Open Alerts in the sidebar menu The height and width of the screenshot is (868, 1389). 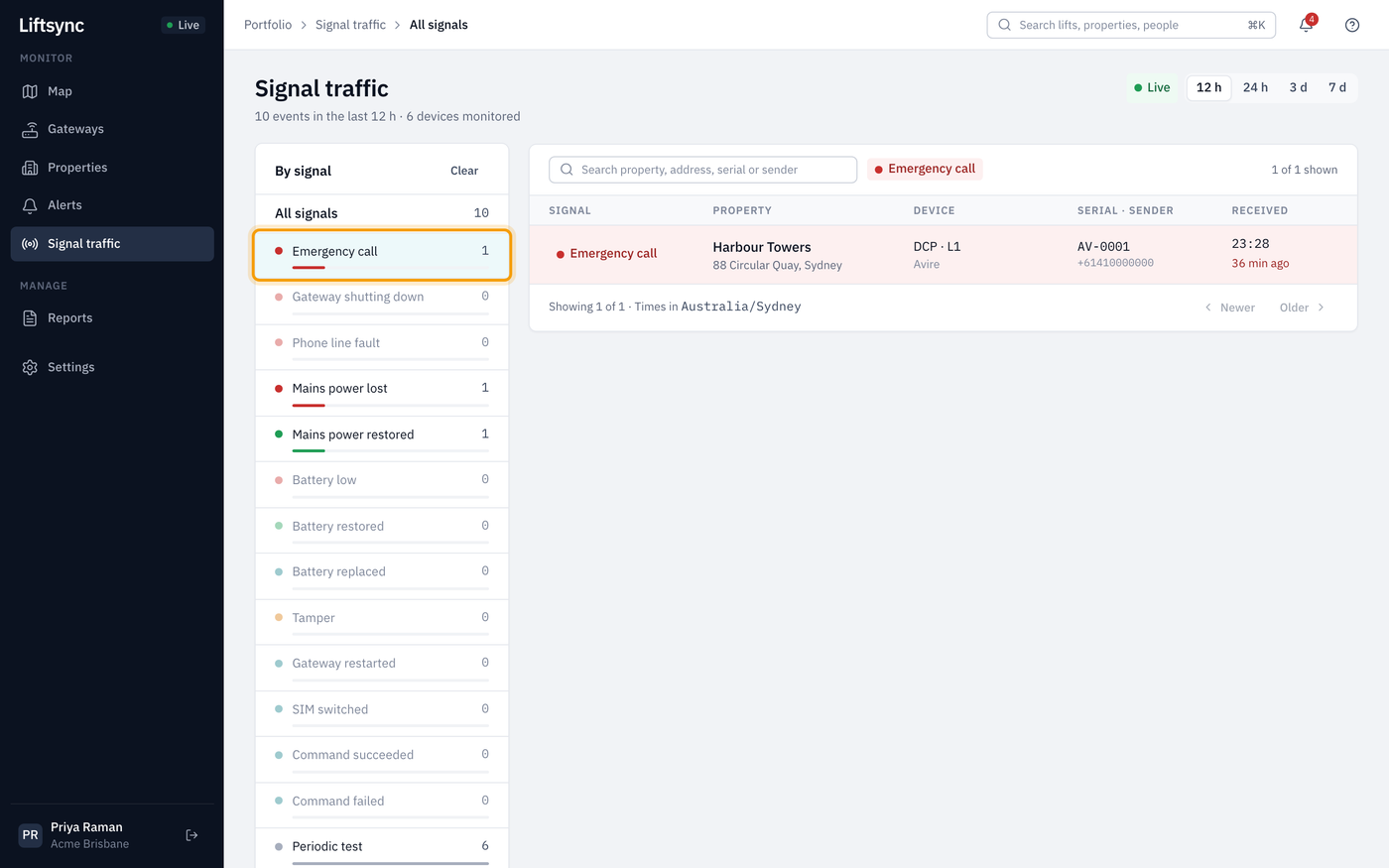[112, 205]
